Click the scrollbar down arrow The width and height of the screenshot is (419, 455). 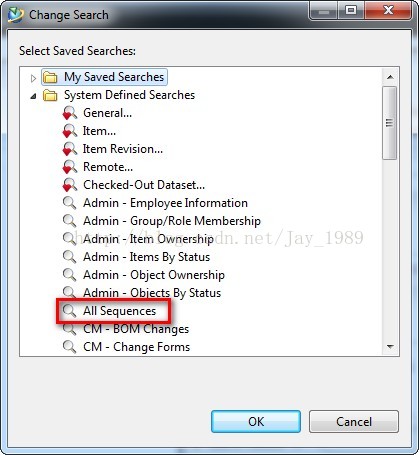(x=390, y=347)
